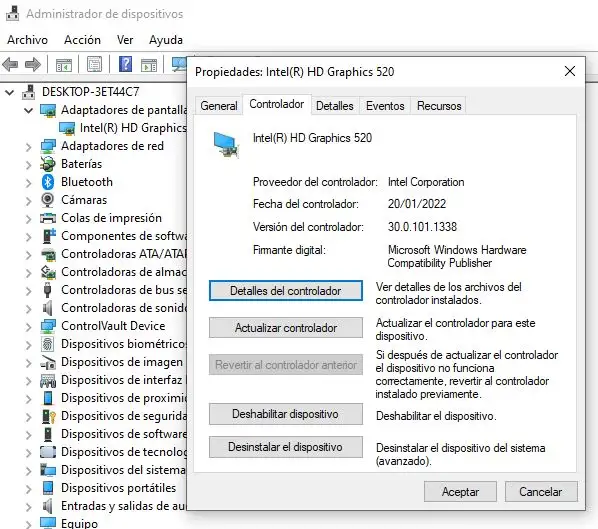This screenshot has height=529, width=598.
Task: Click the Deshabilitar dispositivo button
Action: coord(286,414)
